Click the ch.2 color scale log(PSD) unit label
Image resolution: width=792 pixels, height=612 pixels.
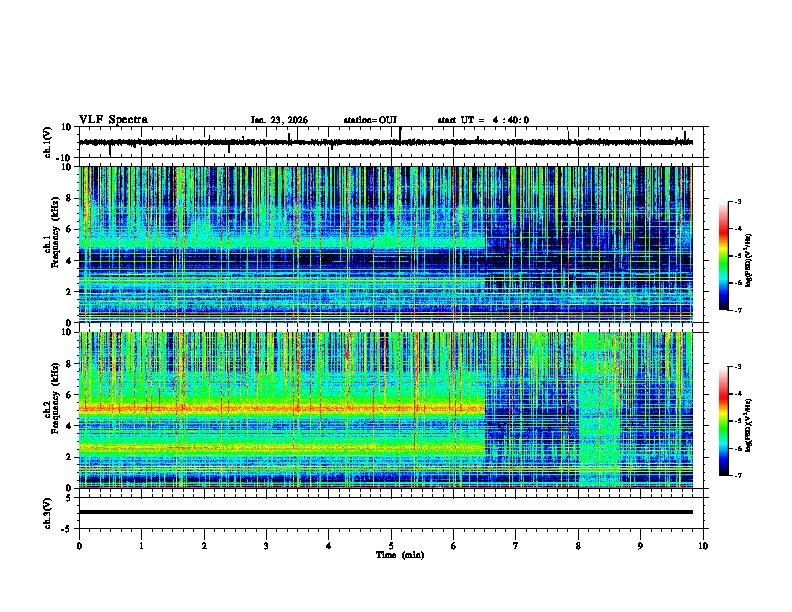coord(749,426)
